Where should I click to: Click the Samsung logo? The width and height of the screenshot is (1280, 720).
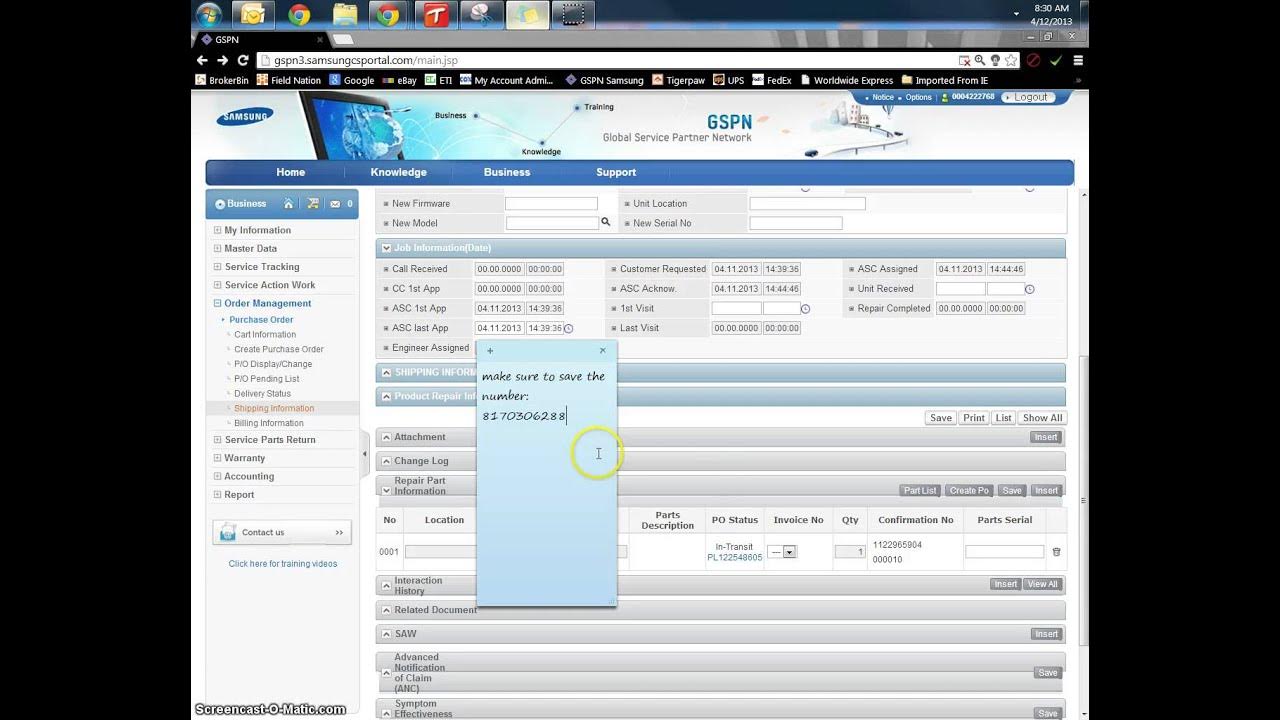[x=244, y=116]
